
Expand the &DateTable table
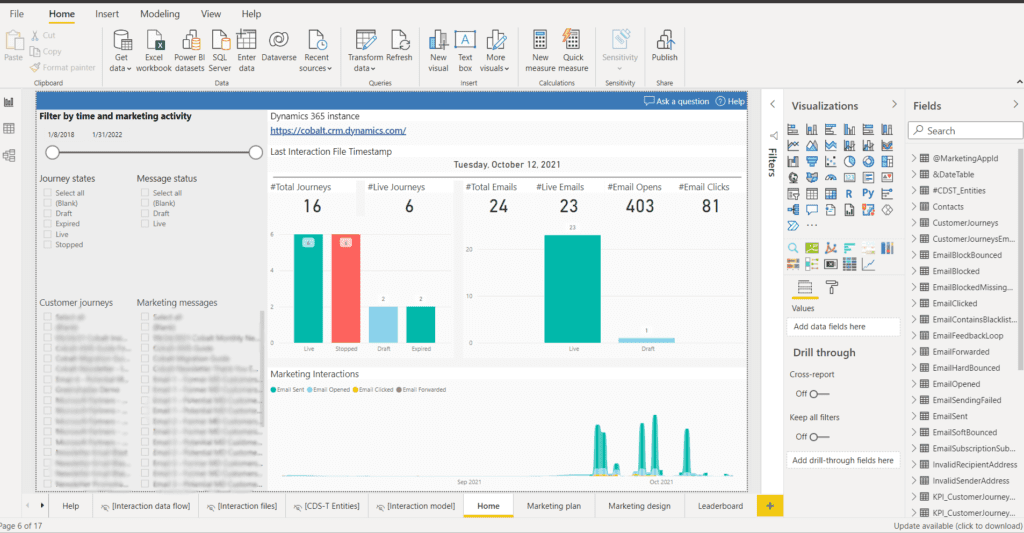pos(914,174)
